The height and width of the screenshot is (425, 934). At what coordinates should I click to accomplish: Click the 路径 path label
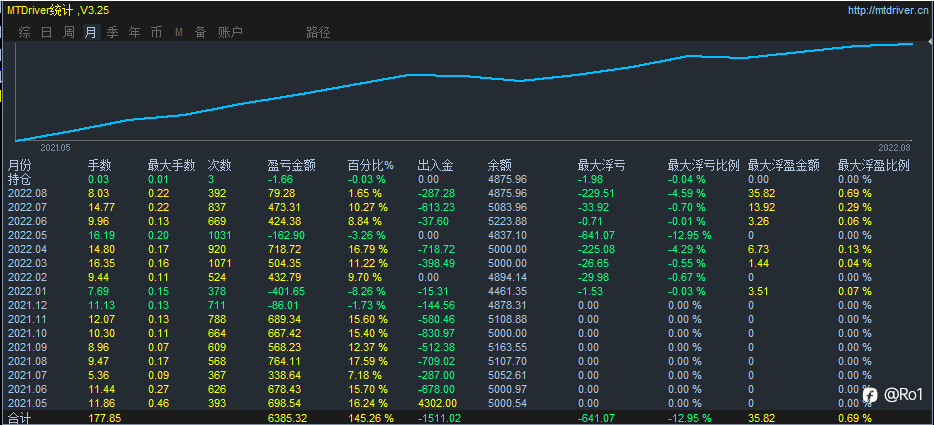pos(318,32)
